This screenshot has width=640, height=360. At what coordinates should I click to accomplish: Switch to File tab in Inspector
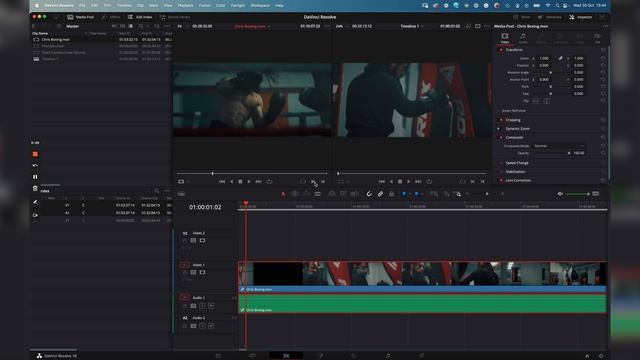point(598,38)
